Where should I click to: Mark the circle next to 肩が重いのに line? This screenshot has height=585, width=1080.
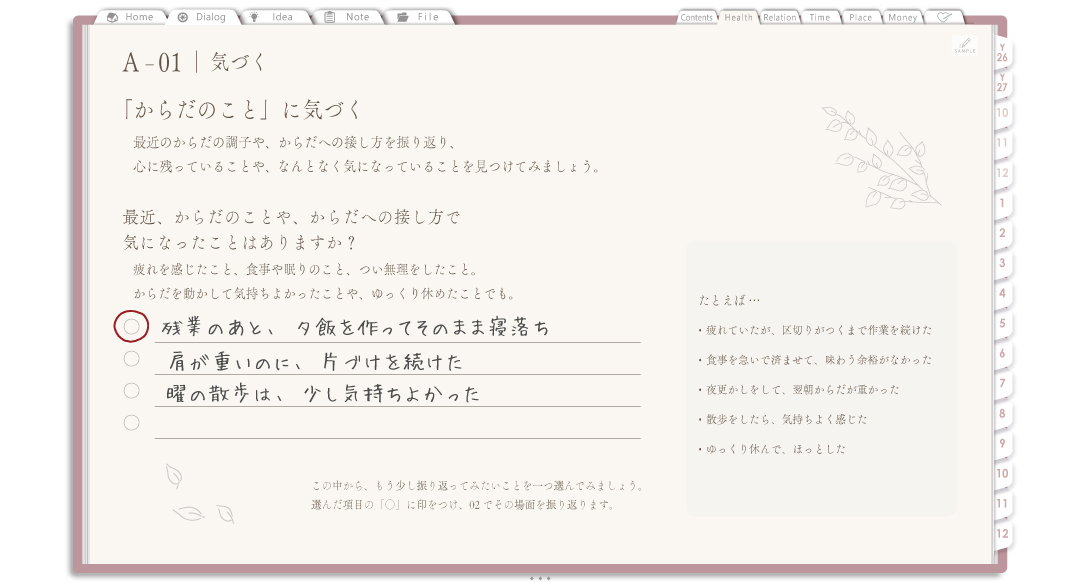[x=132, y=358]
